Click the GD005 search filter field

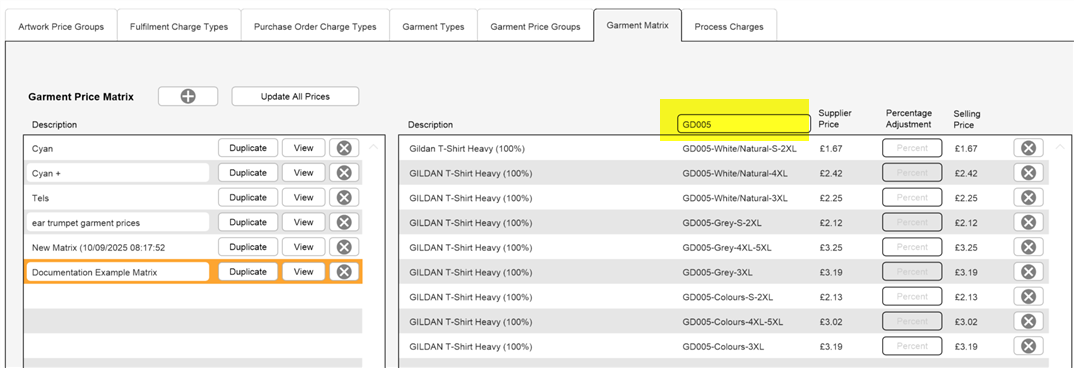tap(744, 124)
